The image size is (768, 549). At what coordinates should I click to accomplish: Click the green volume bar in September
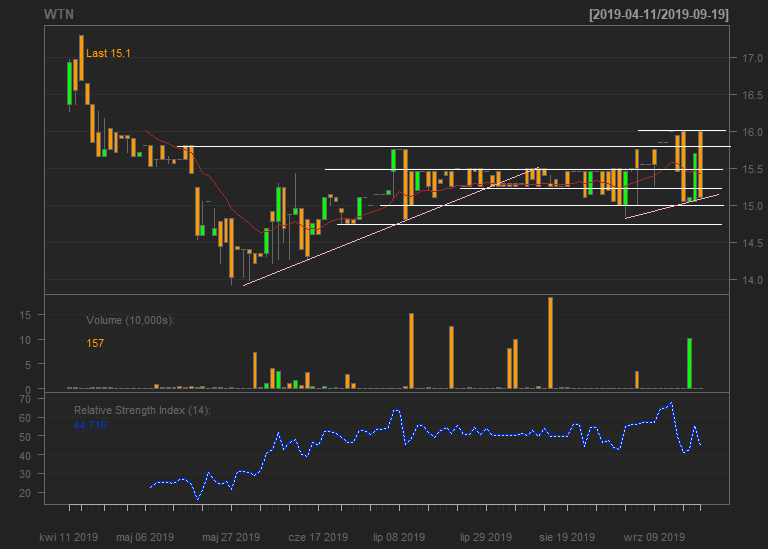(690, 363)
